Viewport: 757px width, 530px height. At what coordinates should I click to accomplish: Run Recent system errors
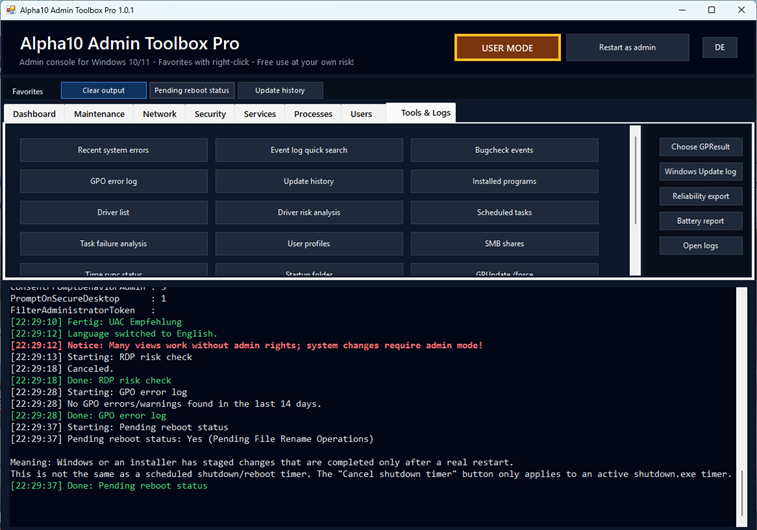click(113, 150)
